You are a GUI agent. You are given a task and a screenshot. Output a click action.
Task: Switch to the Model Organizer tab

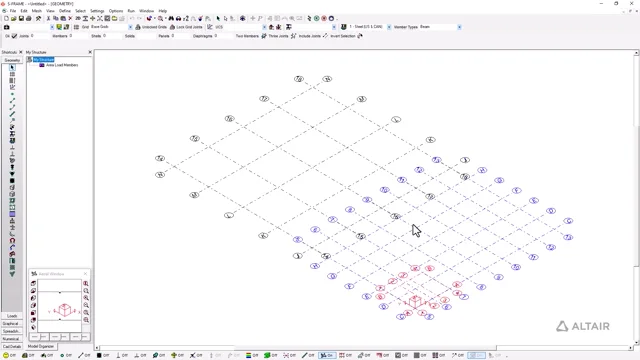[41, 346]
